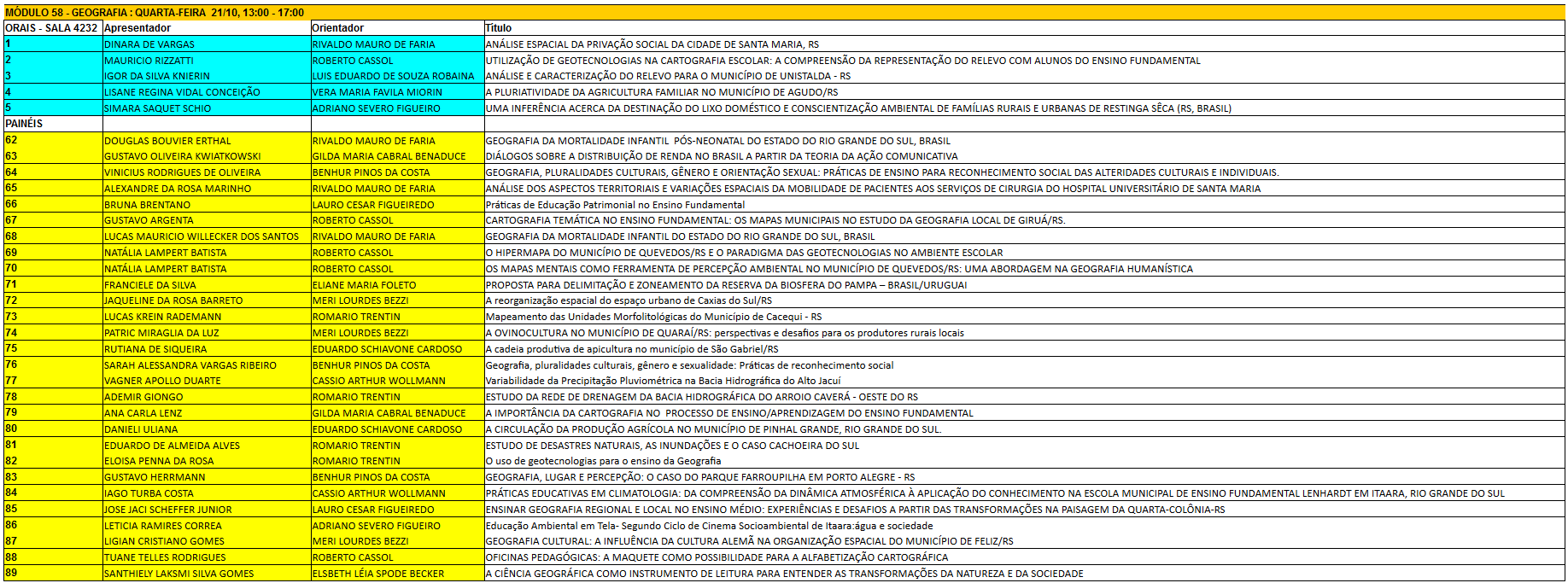Select presenter cell DINARA DE VARGAS

(x=149, y=44)
